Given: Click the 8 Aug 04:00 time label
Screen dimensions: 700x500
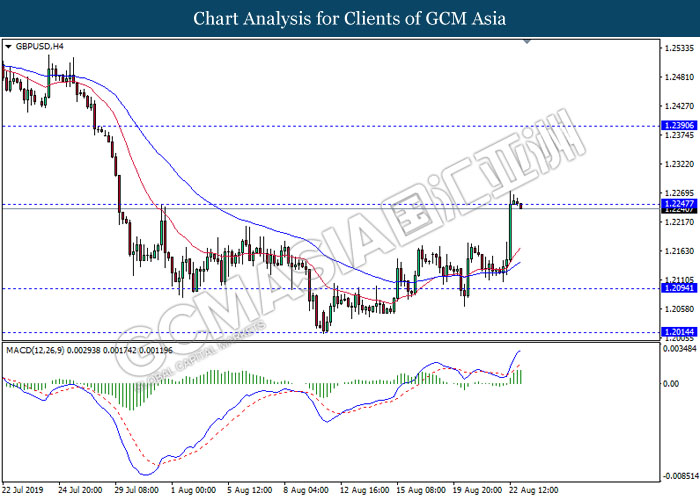Looking at the screenshot, I should pos(306,490).
